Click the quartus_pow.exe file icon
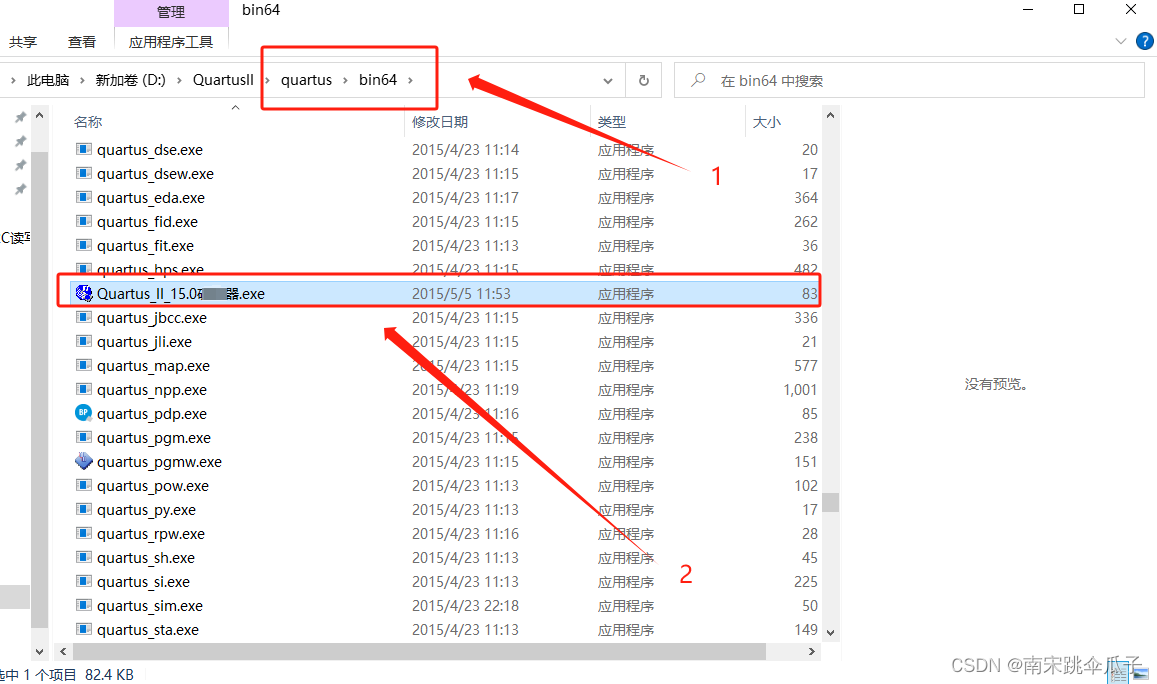The height and width of the screenshot is (684, 1157). pos(84,485)
